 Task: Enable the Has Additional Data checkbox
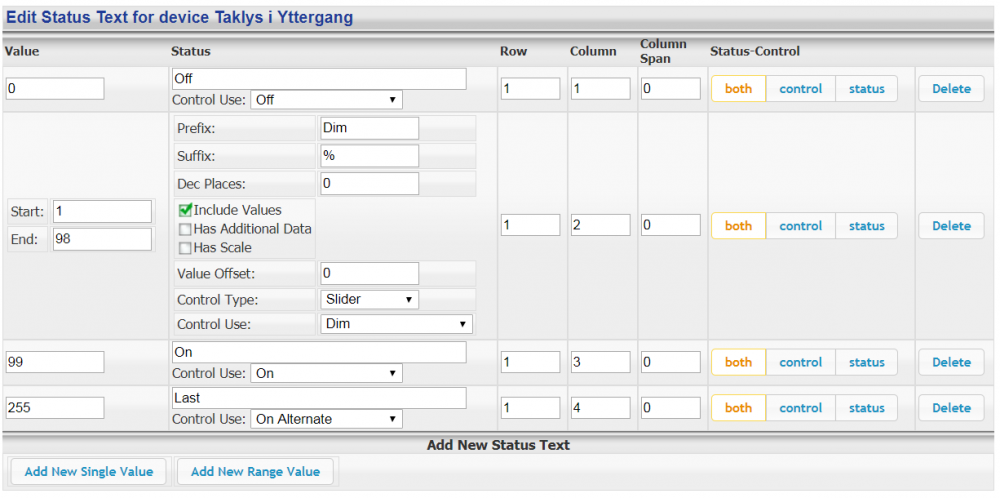pos(185,229)
